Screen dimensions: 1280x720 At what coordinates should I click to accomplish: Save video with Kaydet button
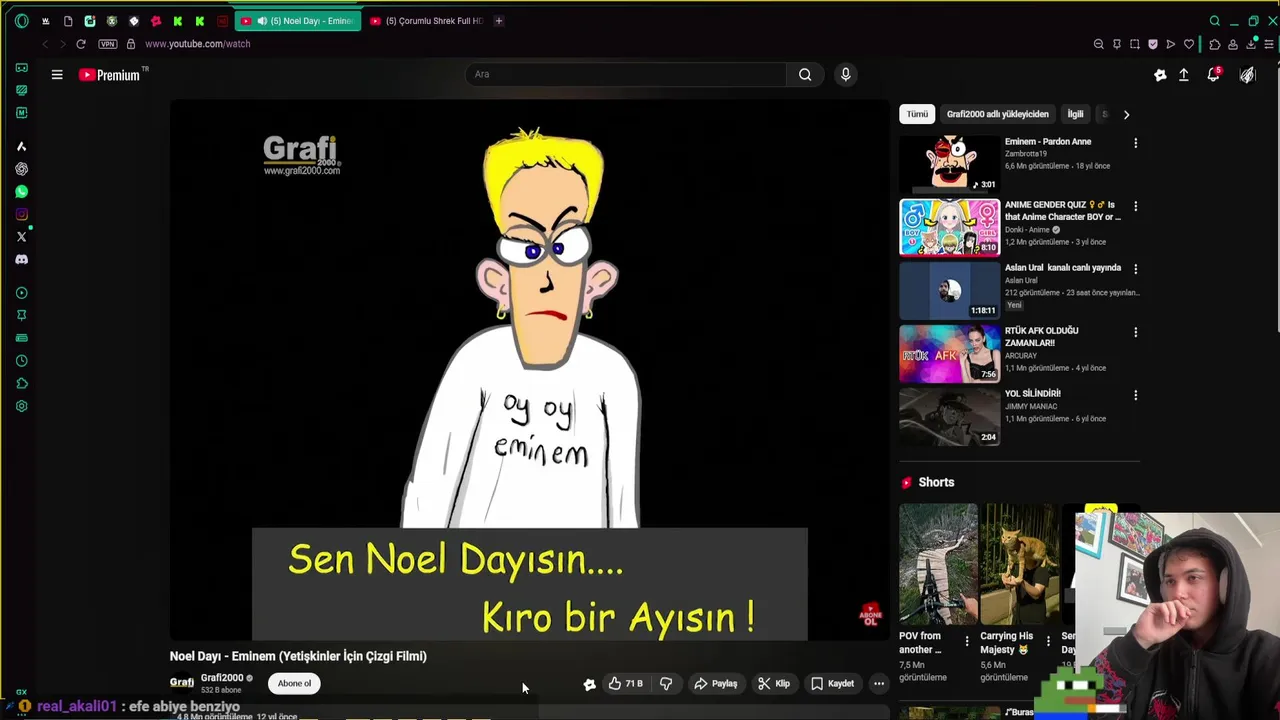coord(833,684)
